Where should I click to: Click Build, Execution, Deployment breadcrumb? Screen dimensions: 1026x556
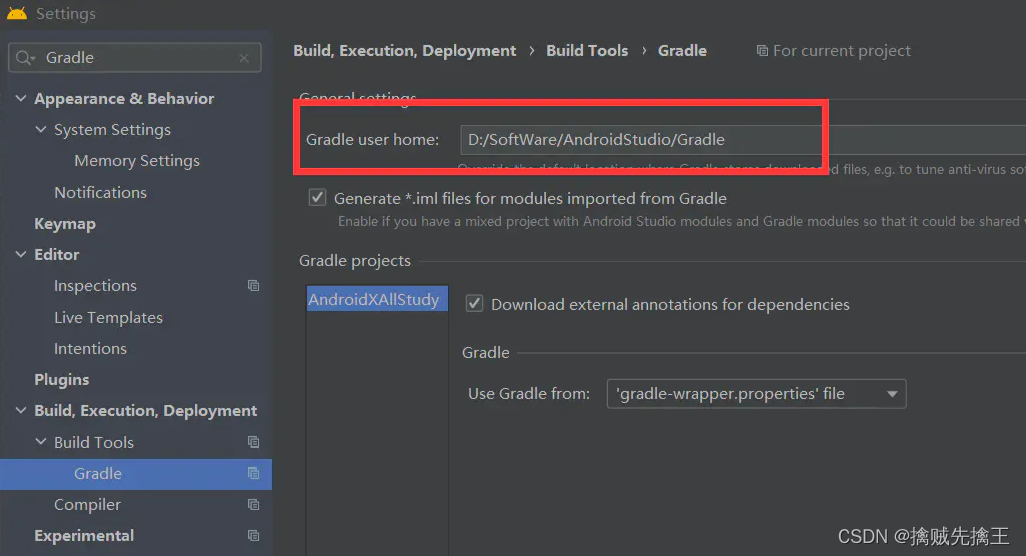pyautogui.click(x=404, y=50)
